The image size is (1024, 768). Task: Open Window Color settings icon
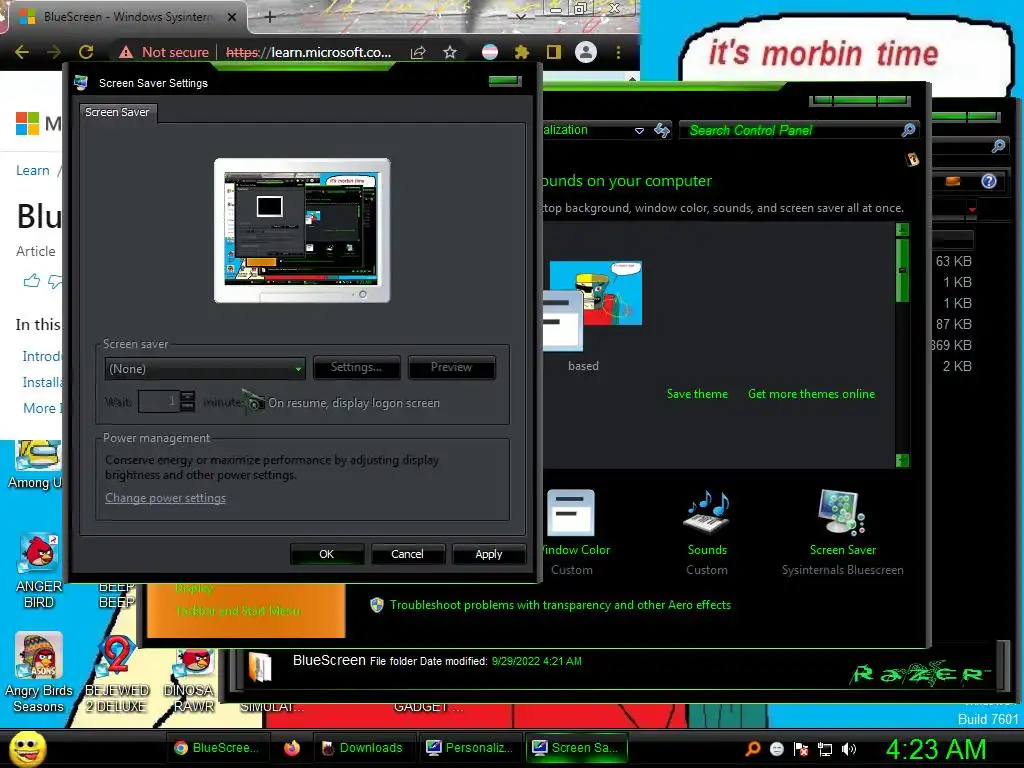coord(570,513)
